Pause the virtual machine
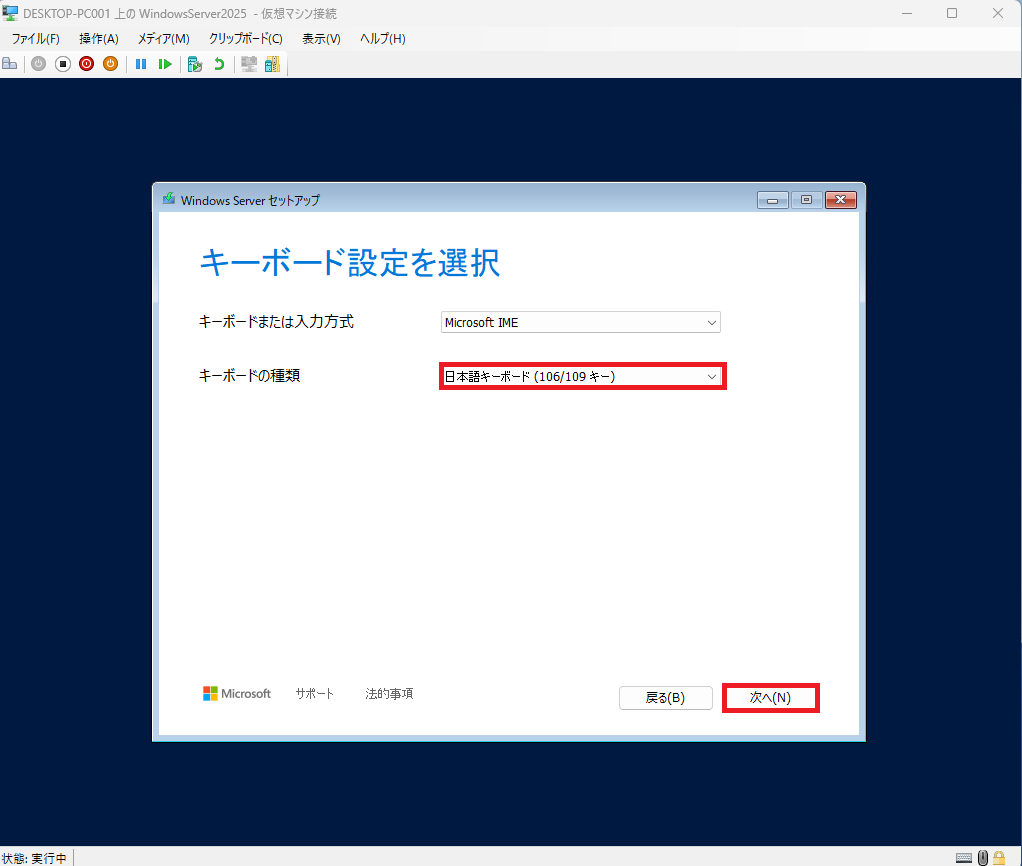The image size is (1022, 866). 141,64
